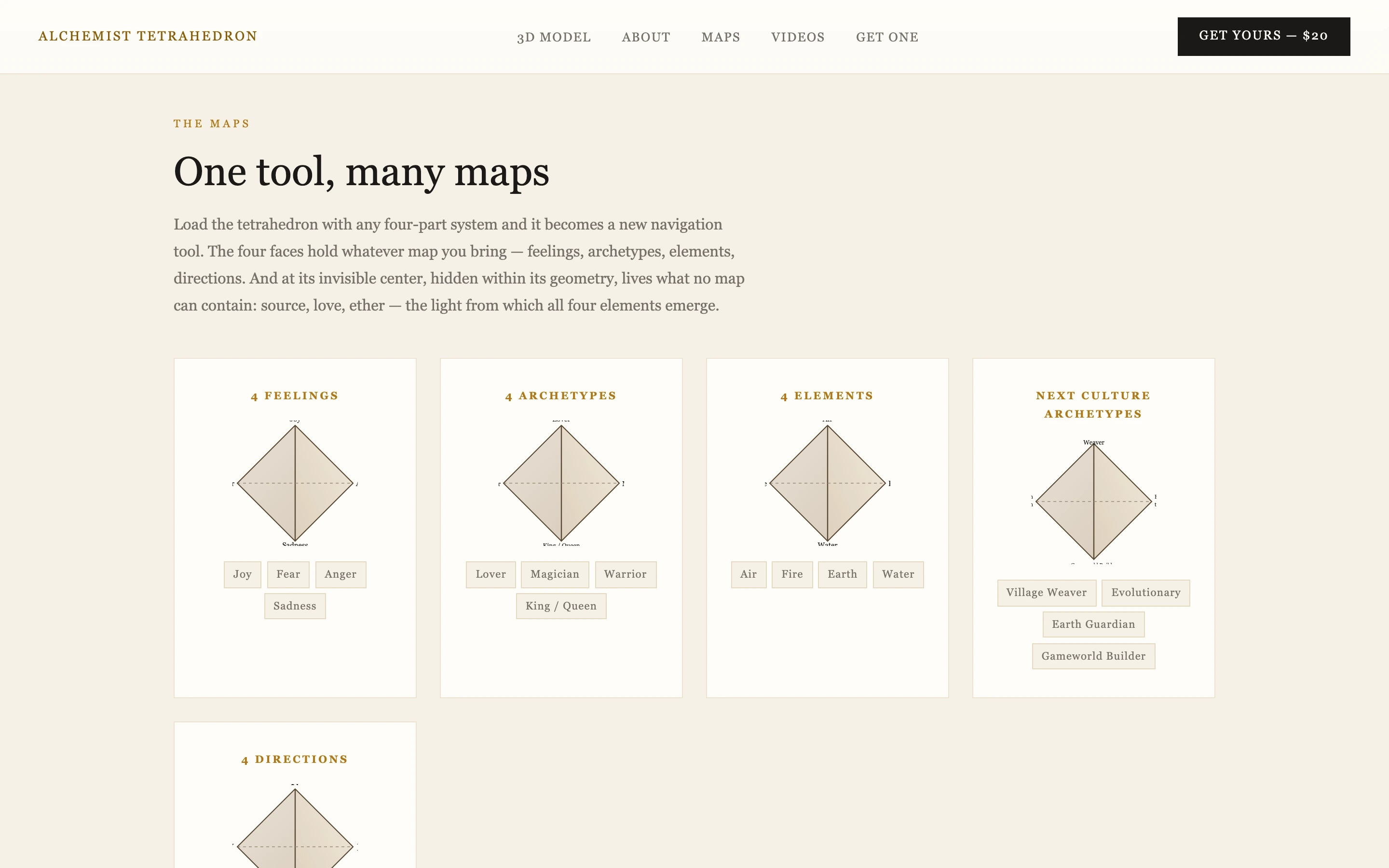The height and width of the screenshot is (868, 1389).
Task: Select the Village Weaver tag
Action: (1047, 593)
